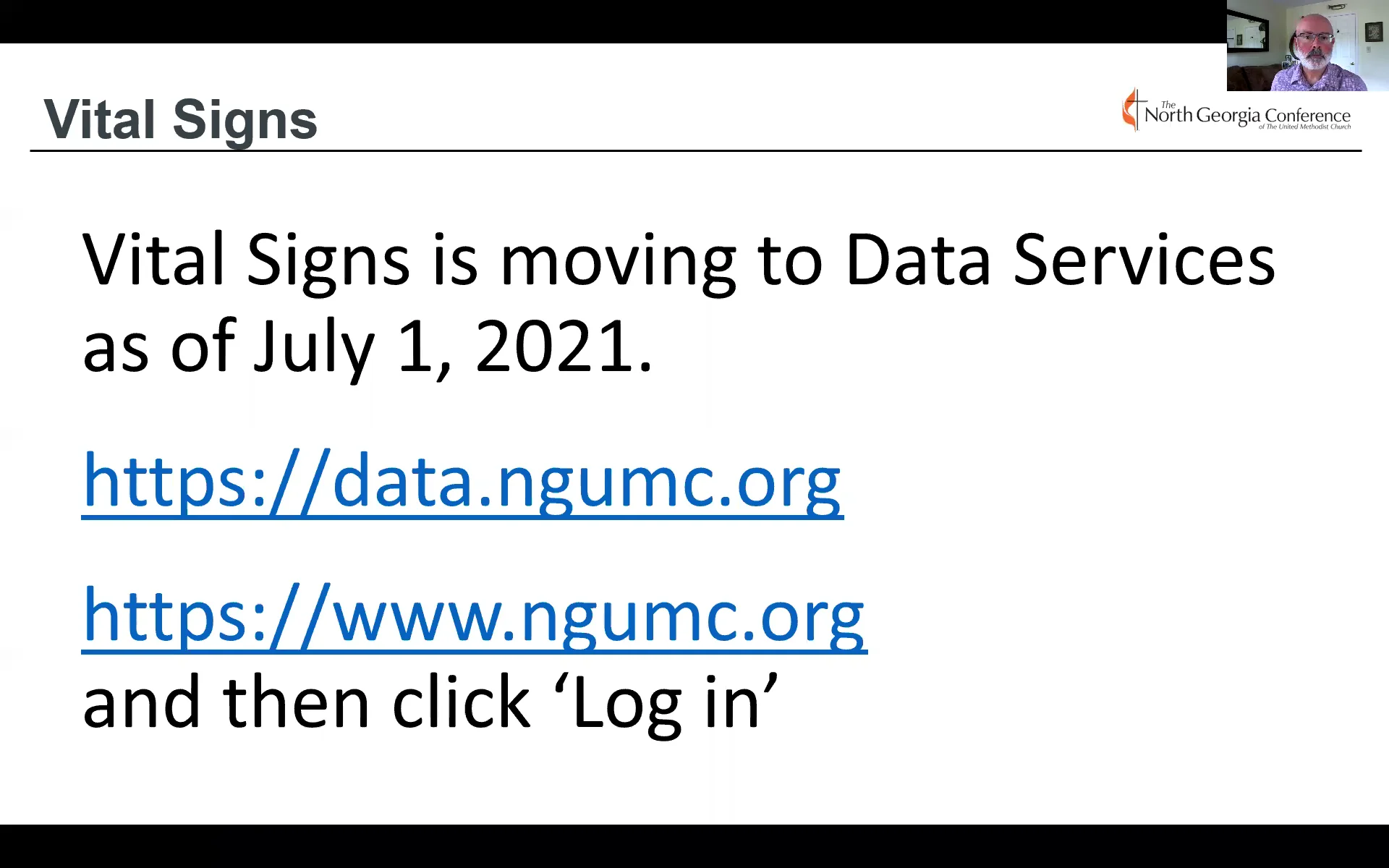Screen dimensions: 1389x868
Task: Click the presenter webcam video thumbnail
Action: tap(1307, 46)
